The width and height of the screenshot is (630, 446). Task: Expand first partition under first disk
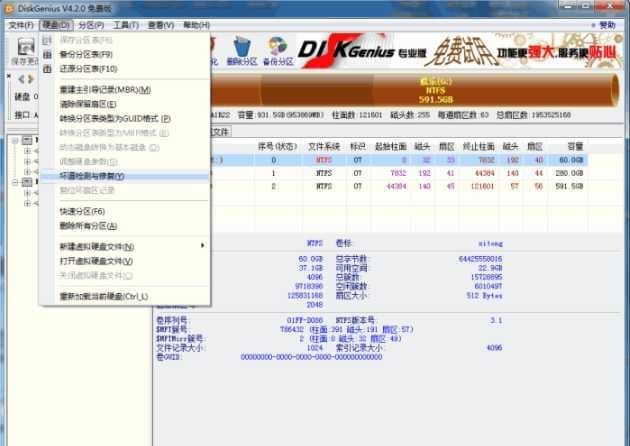(x=27, y=151)
